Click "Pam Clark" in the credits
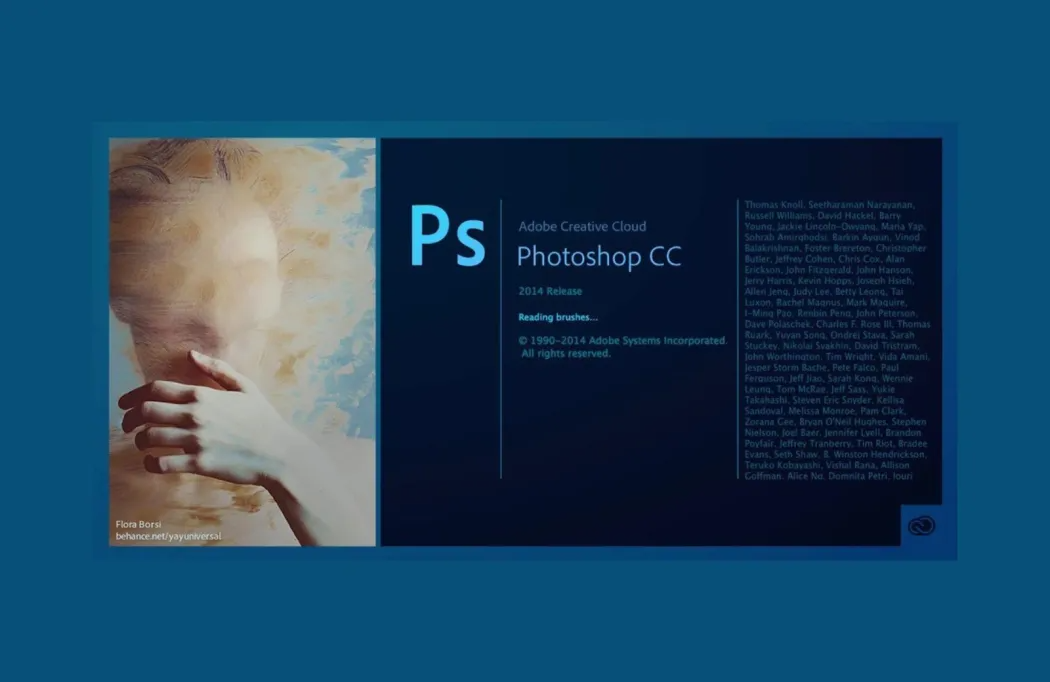1050x682 pixels. [x=883, y=411]
